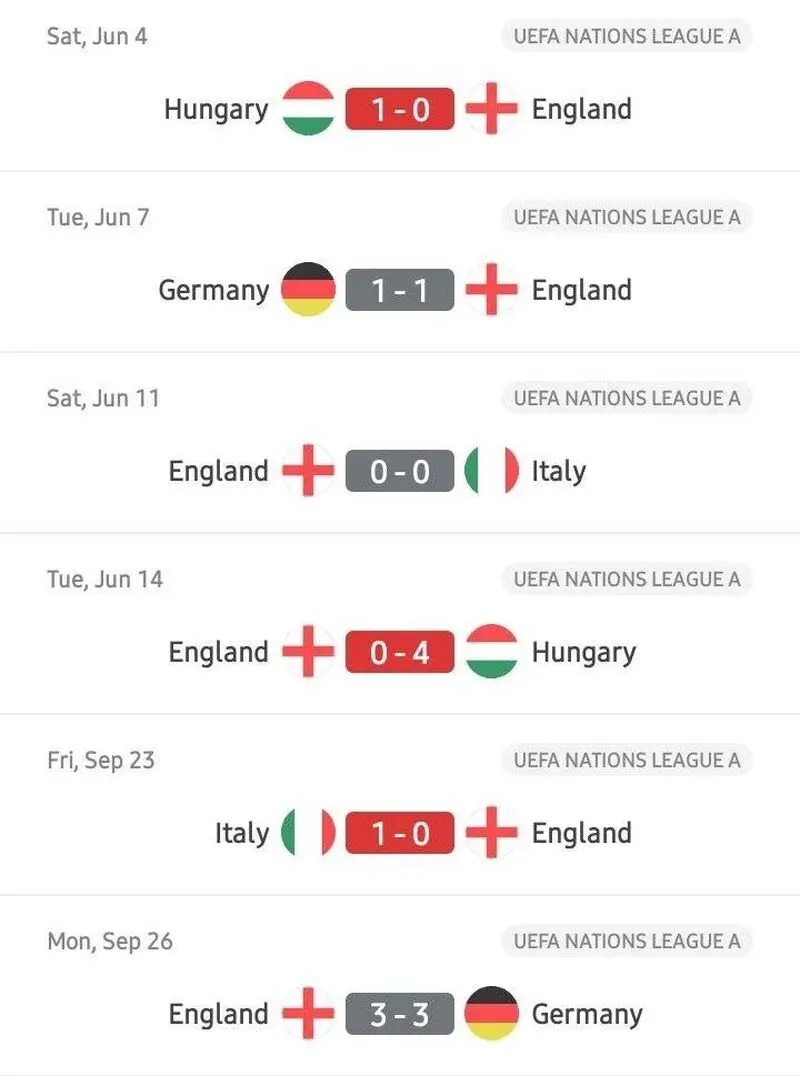800x1076 pixels.
Task: Open the 3-3 England vs Germany score
Action: [400, 1014]
